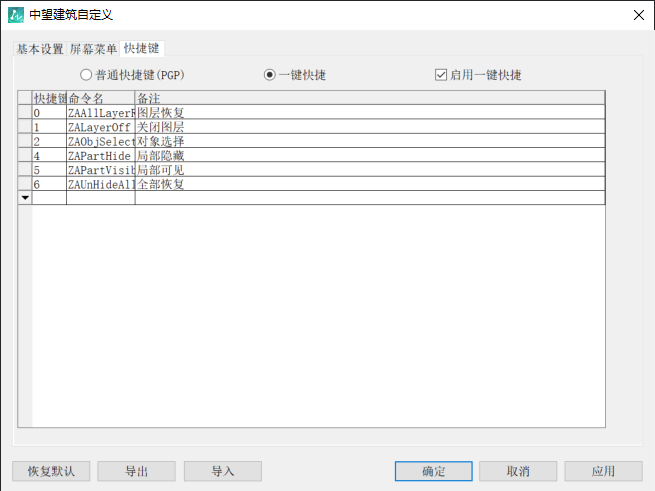Click the 局部隐藏 remark cell

coord(369,156)
